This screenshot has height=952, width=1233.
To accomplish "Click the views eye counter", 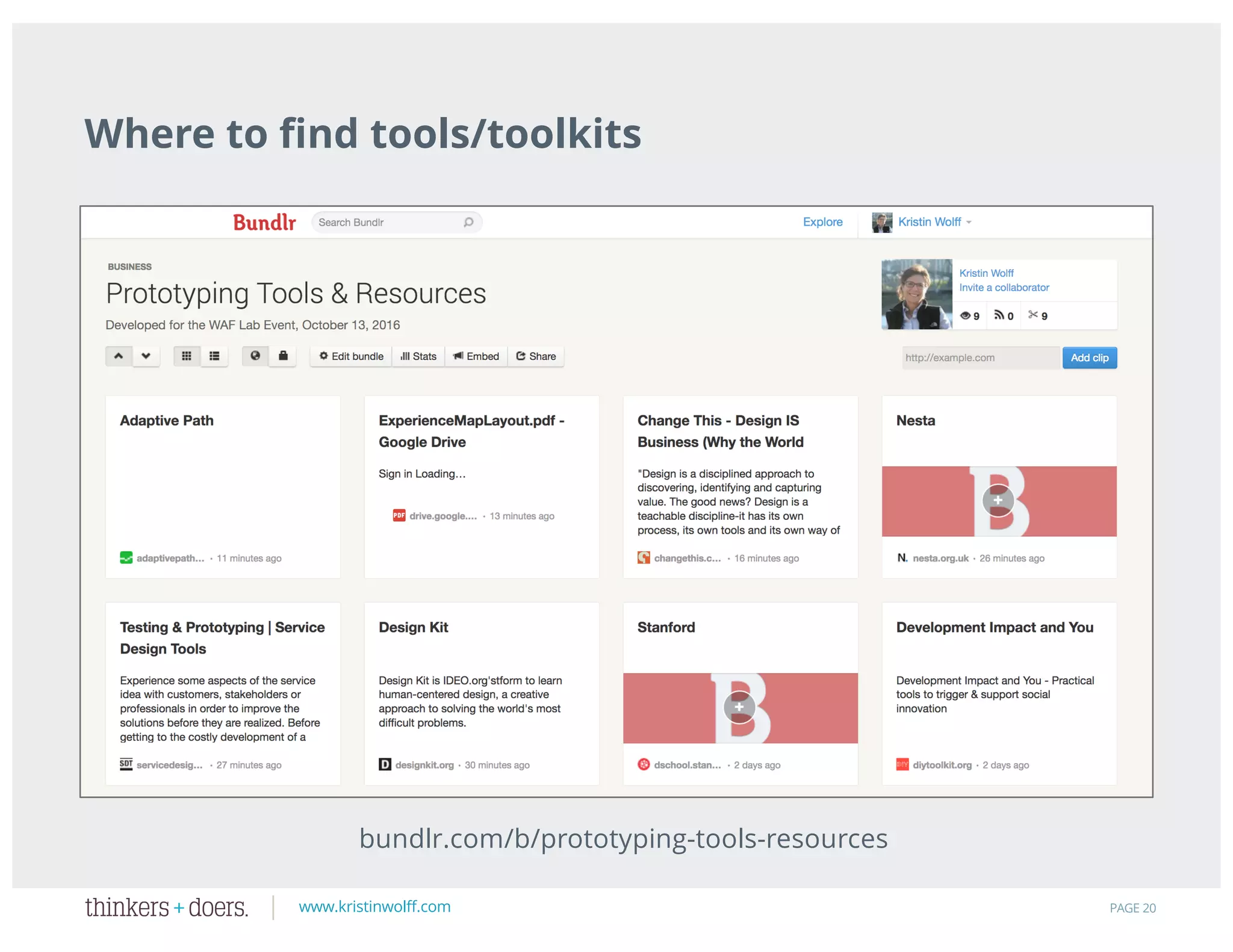I will [969, 316].
